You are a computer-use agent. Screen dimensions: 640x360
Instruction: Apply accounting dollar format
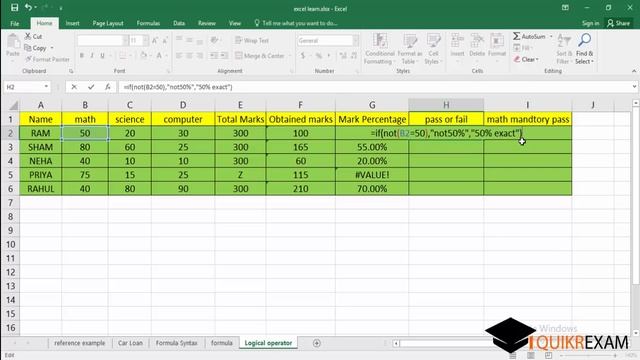[303, 56]
